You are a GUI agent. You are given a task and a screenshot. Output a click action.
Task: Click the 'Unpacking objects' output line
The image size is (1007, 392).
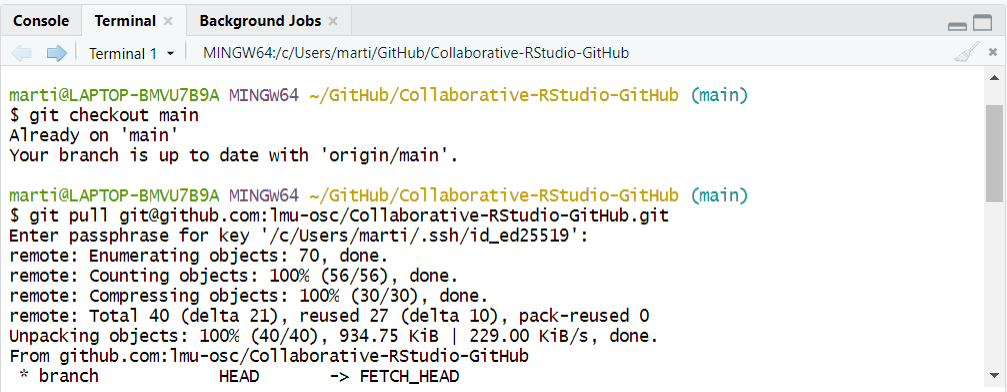click(x=334, y=336)
